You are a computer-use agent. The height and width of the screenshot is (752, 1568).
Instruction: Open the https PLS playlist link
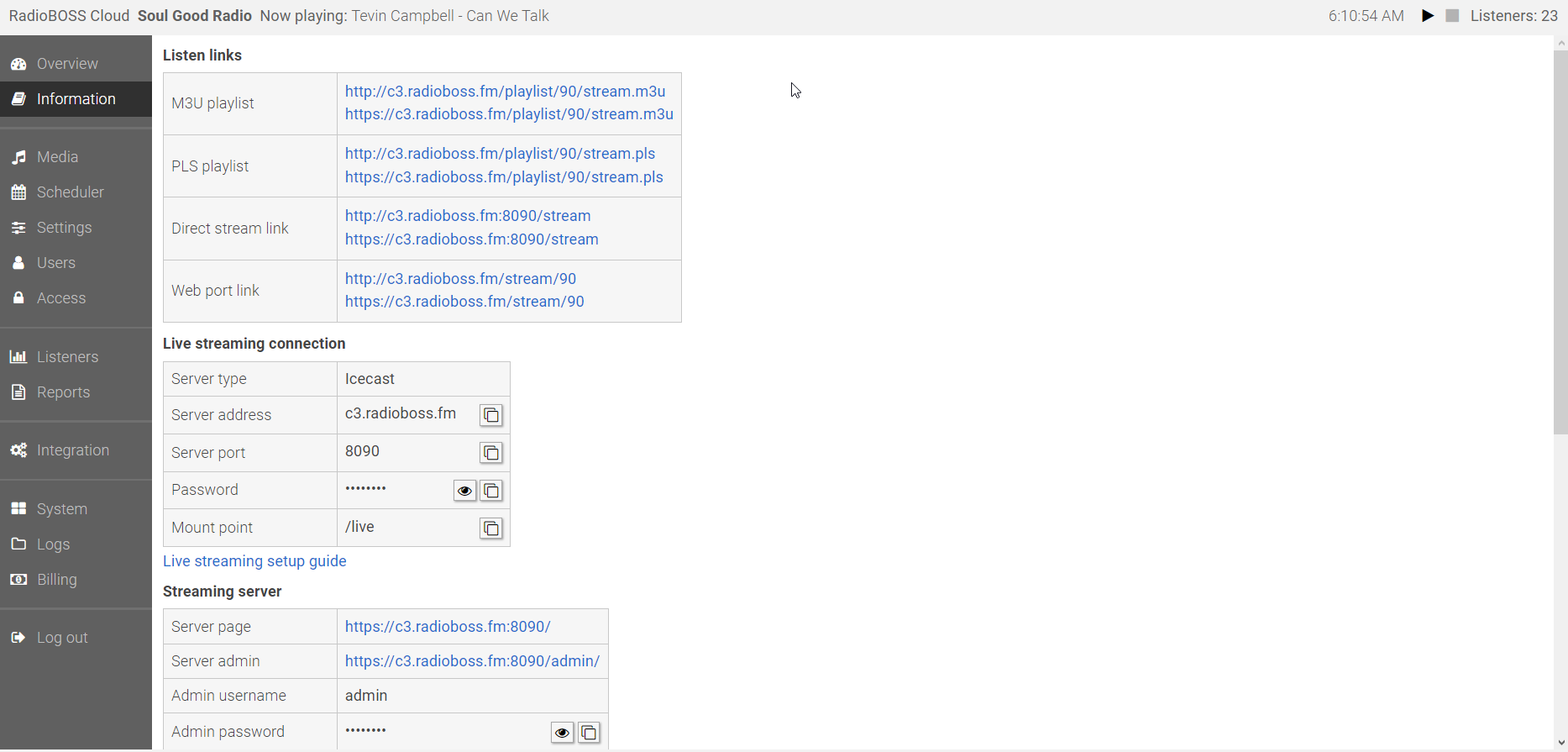point(504,177)
